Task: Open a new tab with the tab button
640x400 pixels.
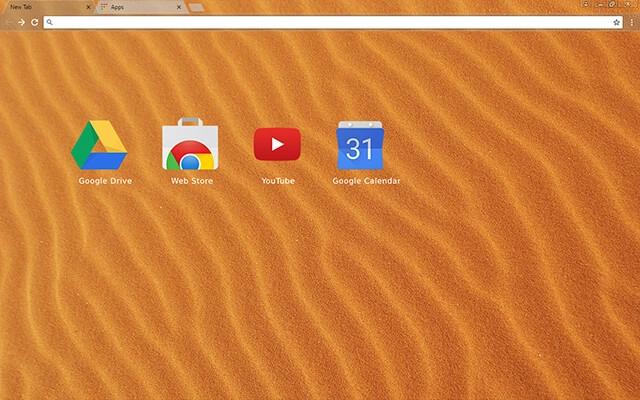Action: coord(197,7)
